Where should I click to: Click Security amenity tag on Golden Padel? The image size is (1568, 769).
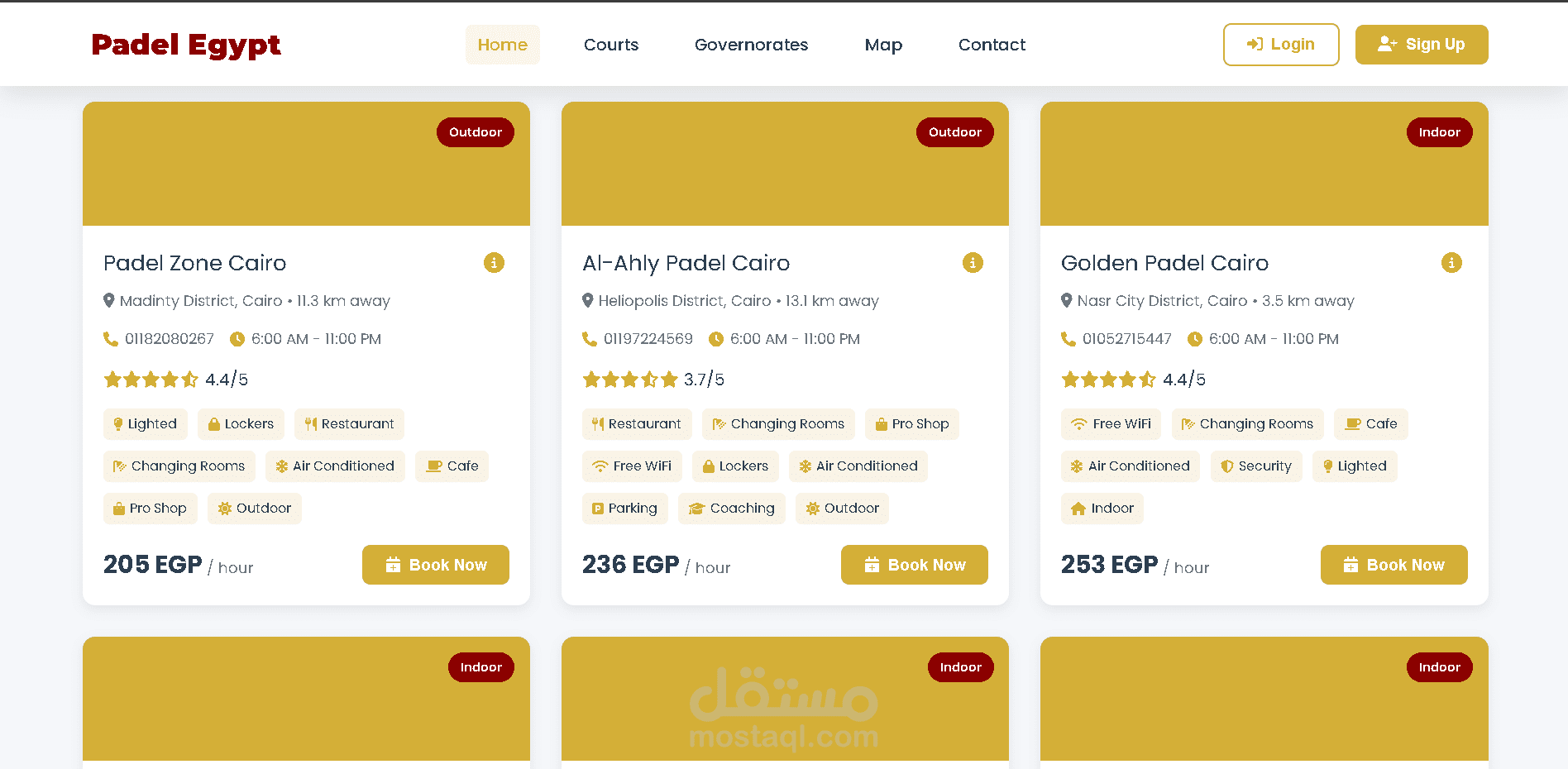pyautogui.click(x=1255, y=466)
